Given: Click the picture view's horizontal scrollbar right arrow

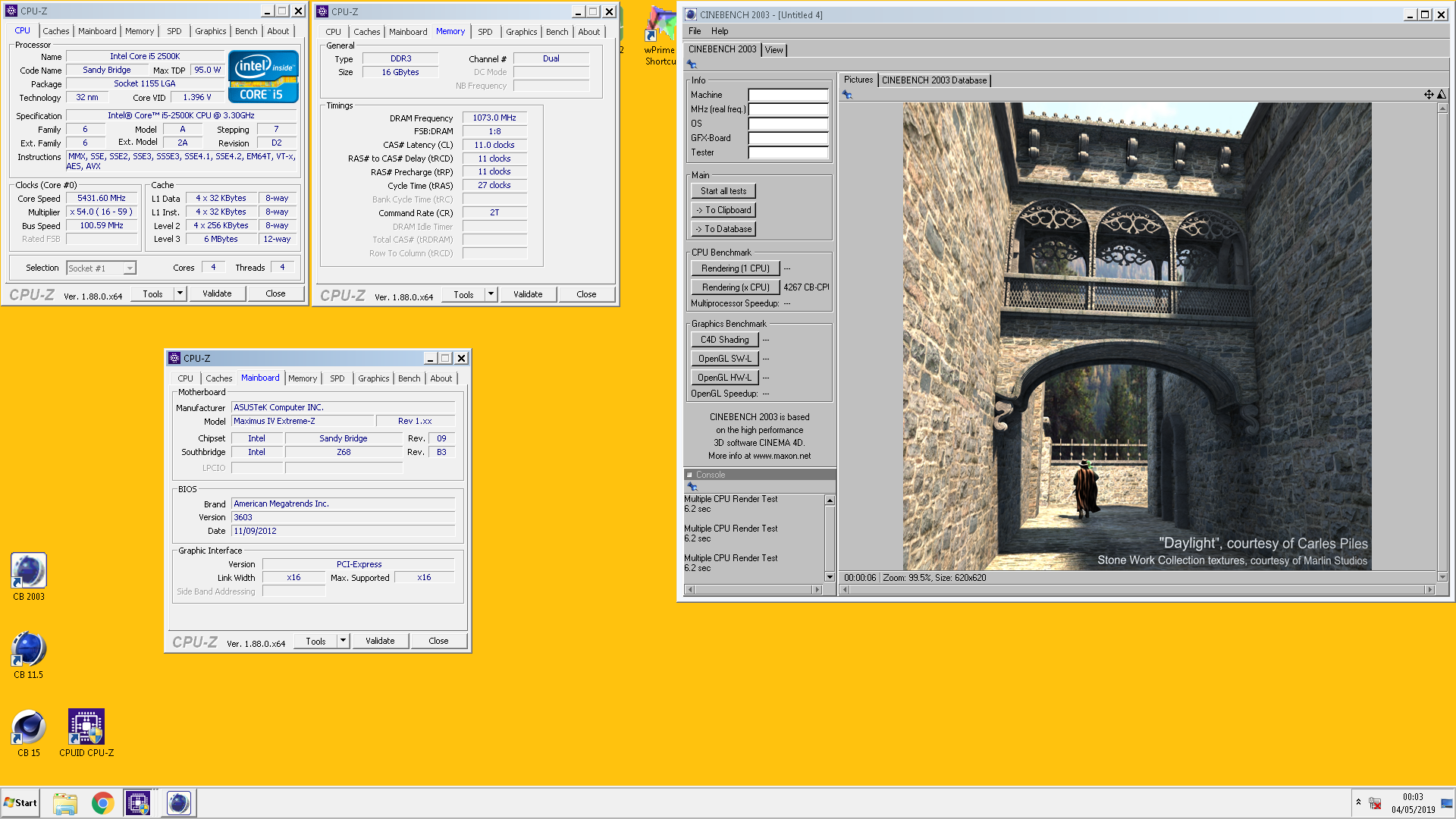Looking at the screenshot, I should pos(1430,589).
